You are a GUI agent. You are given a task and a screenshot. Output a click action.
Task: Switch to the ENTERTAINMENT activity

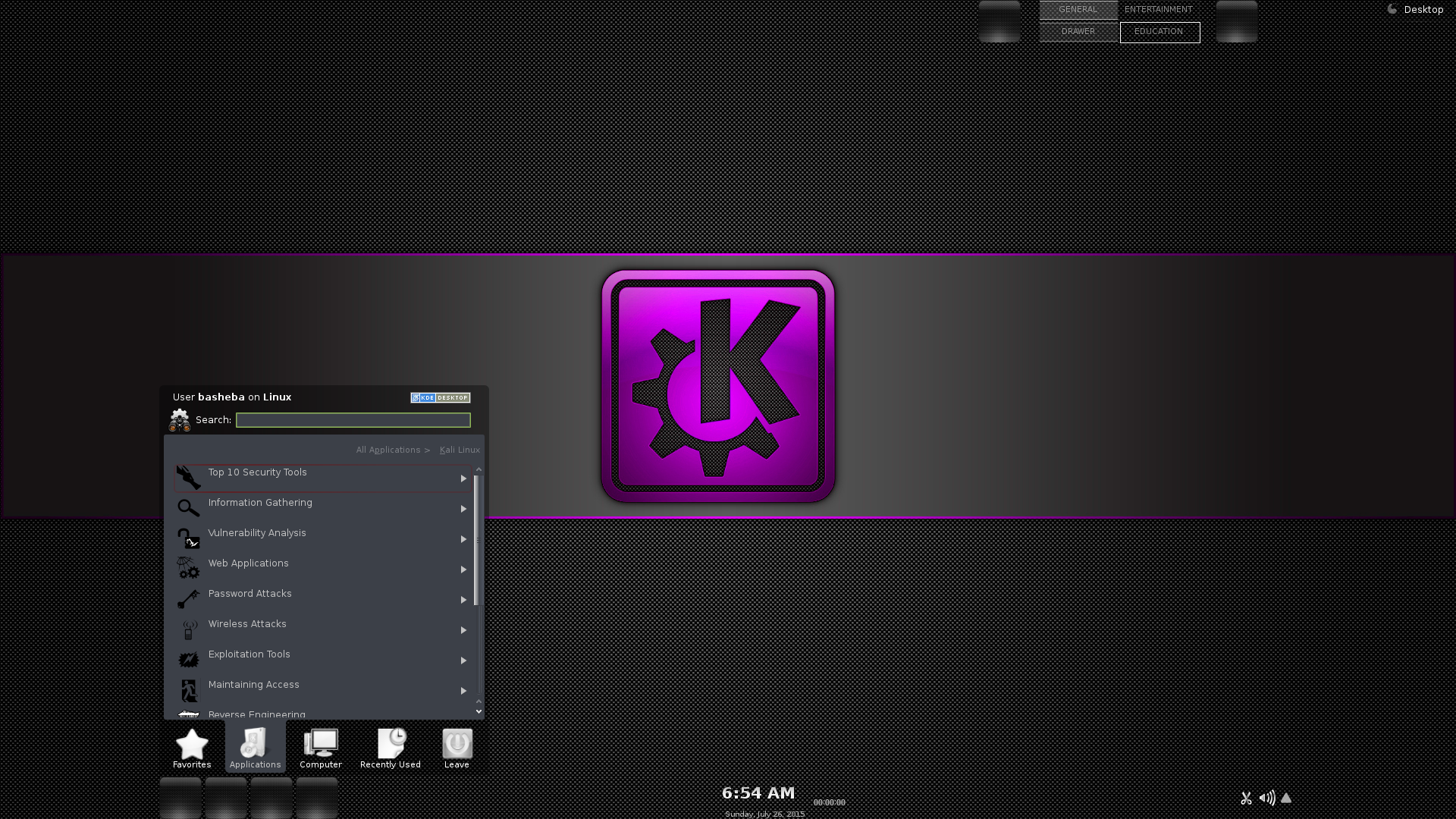[1159, 10]
